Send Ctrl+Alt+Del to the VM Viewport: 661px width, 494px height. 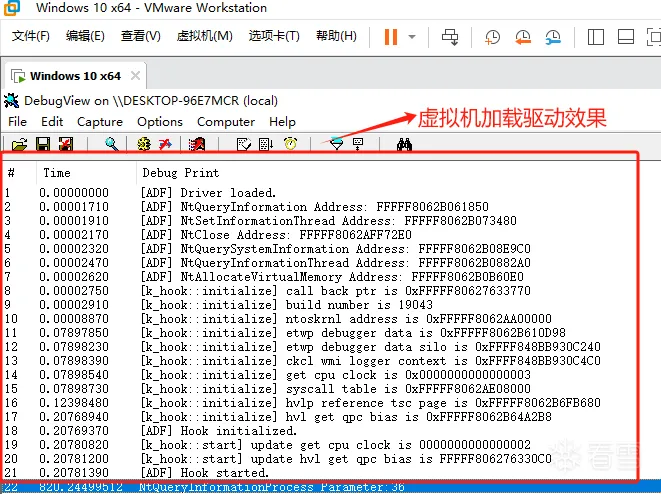pyautogui.click(x=450, y=37)
